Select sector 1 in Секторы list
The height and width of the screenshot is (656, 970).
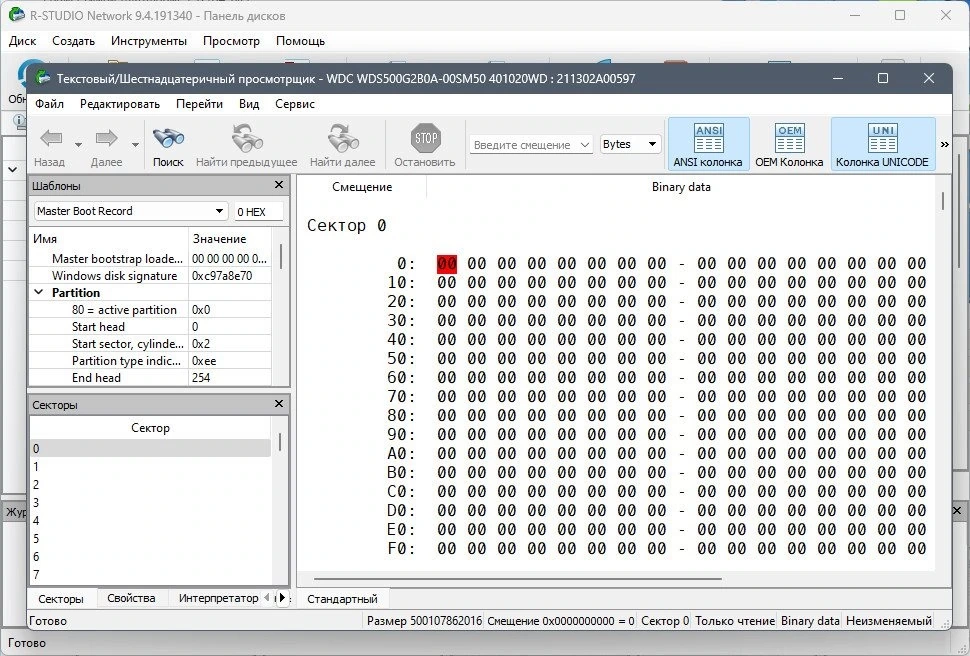click(150, 467)
